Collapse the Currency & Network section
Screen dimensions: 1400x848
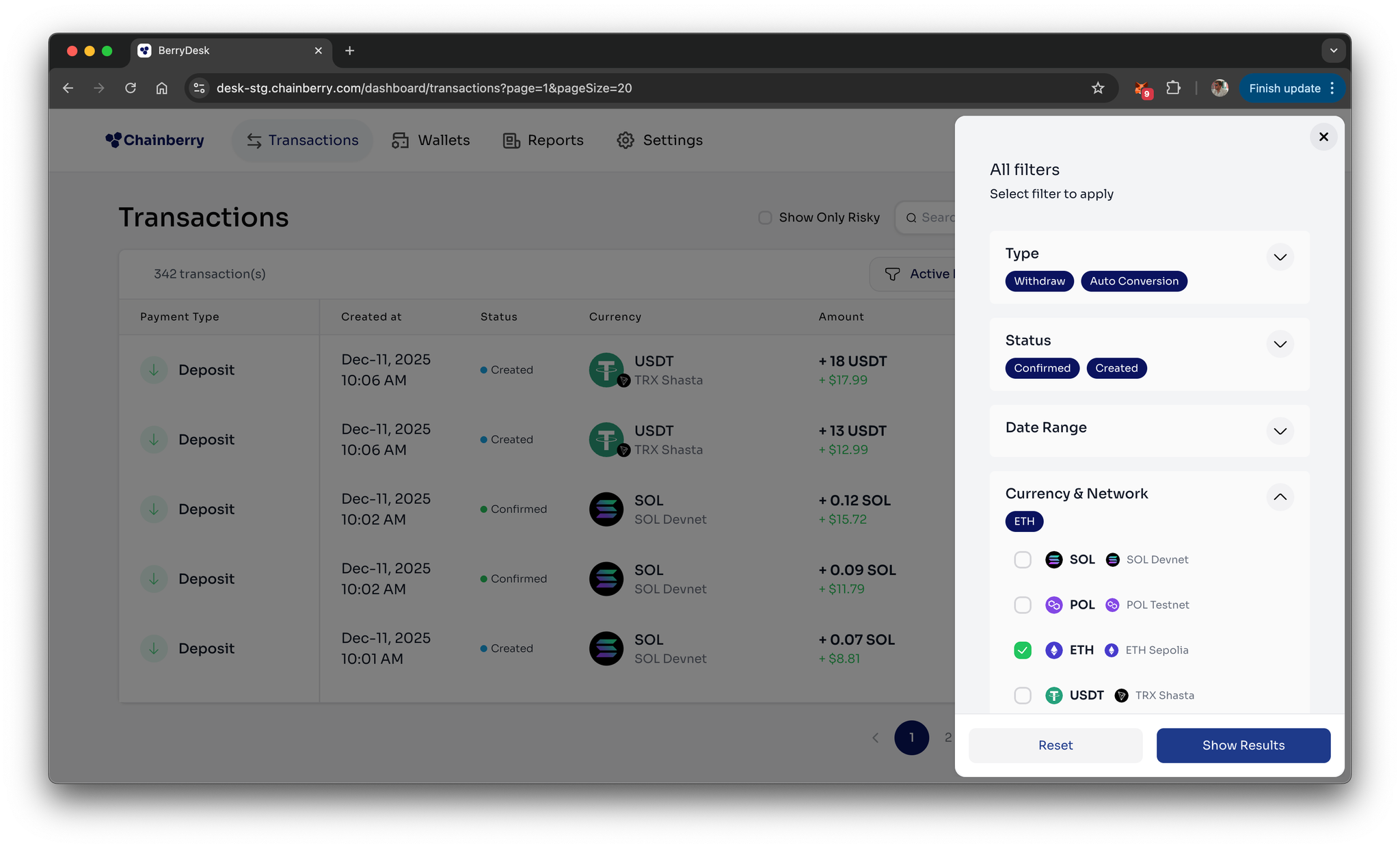(x=1280, y=497)
